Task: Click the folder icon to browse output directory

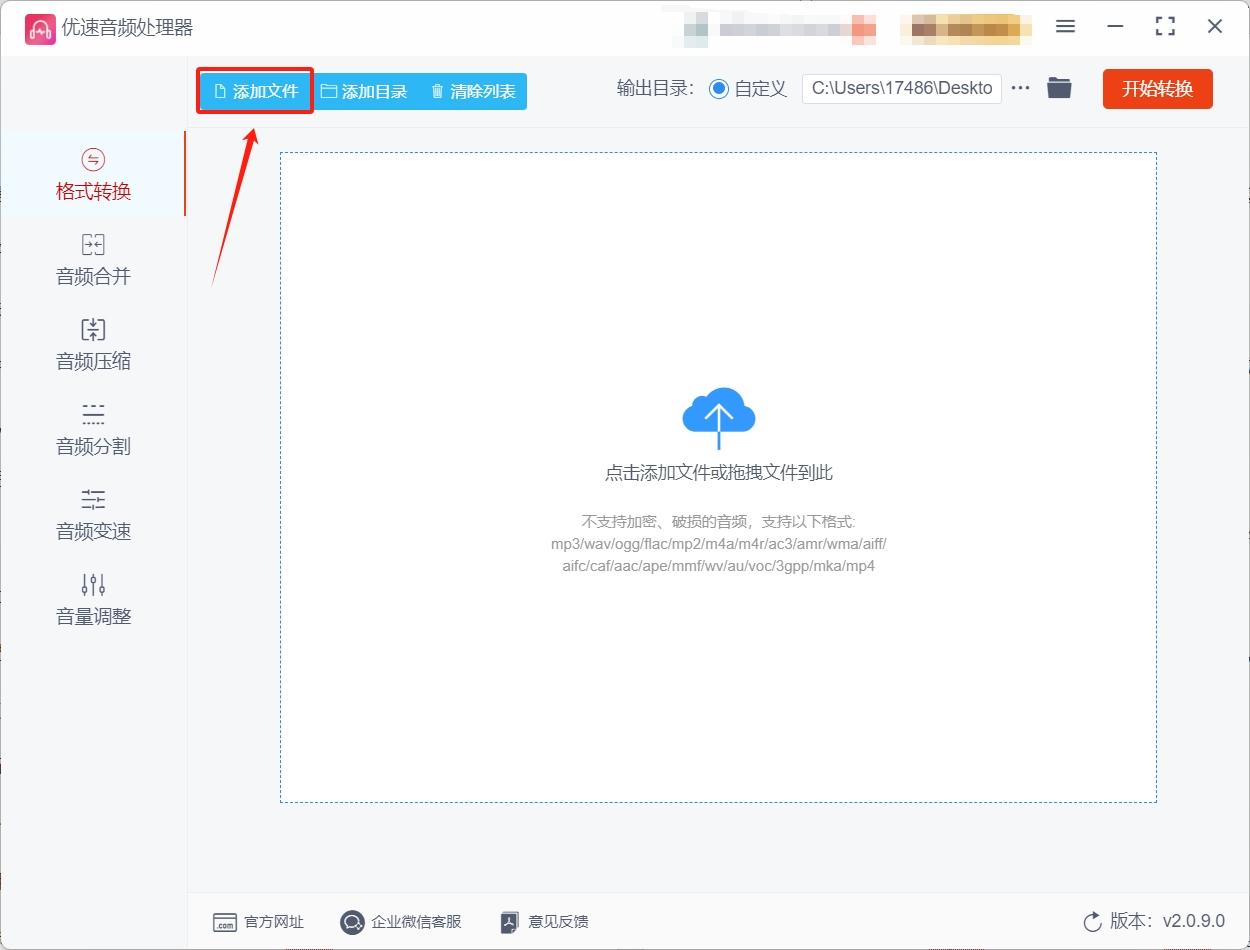Action: [1059, 88]
